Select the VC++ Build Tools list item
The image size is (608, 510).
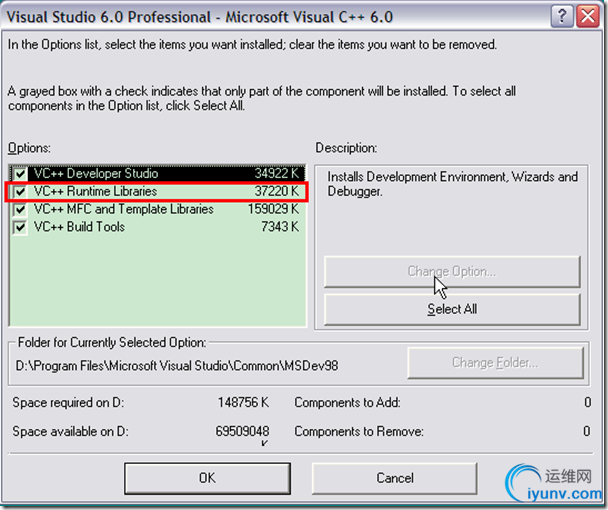[157, 227]
